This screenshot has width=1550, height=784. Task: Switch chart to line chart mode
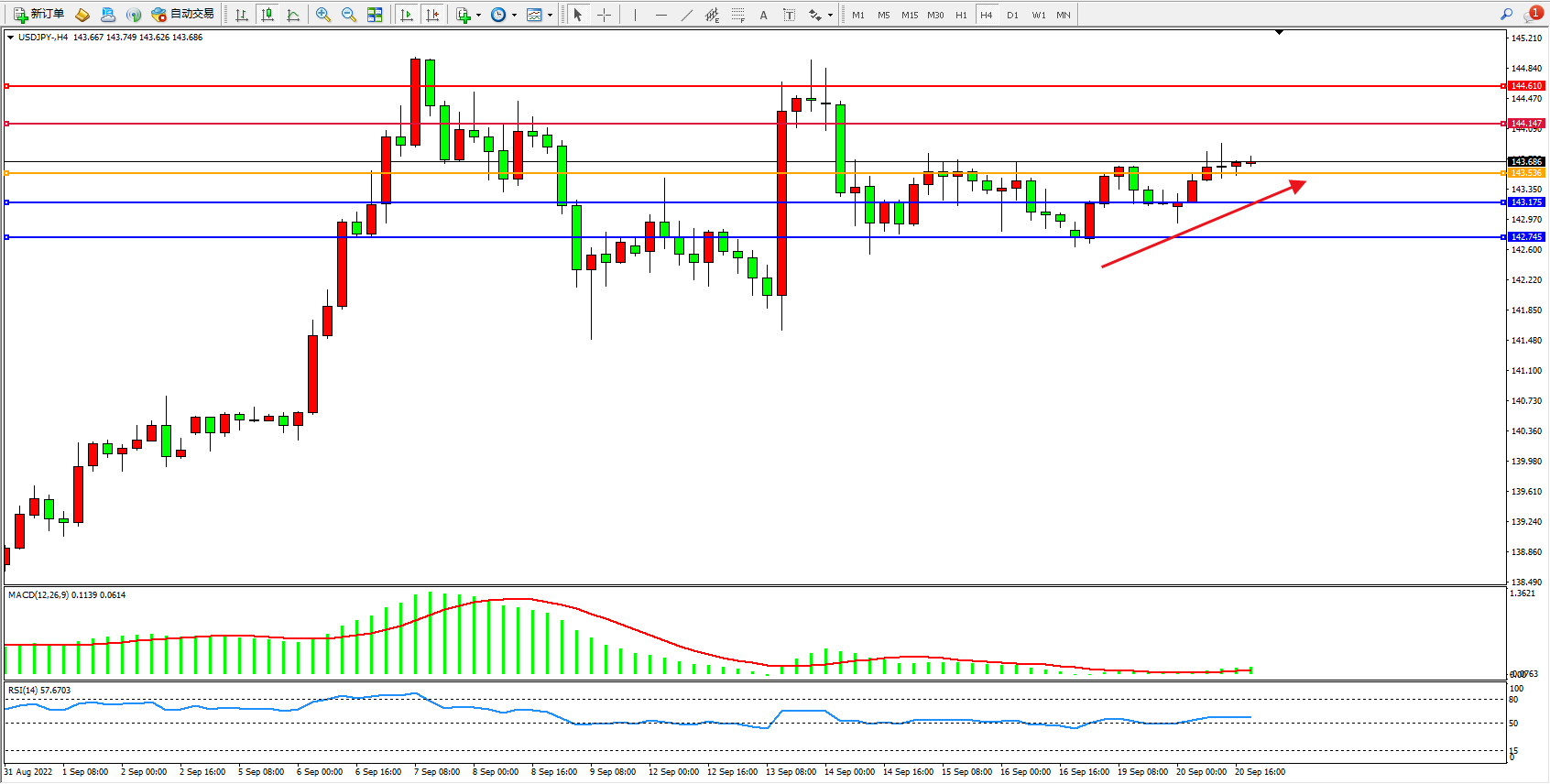pos(293,15)
